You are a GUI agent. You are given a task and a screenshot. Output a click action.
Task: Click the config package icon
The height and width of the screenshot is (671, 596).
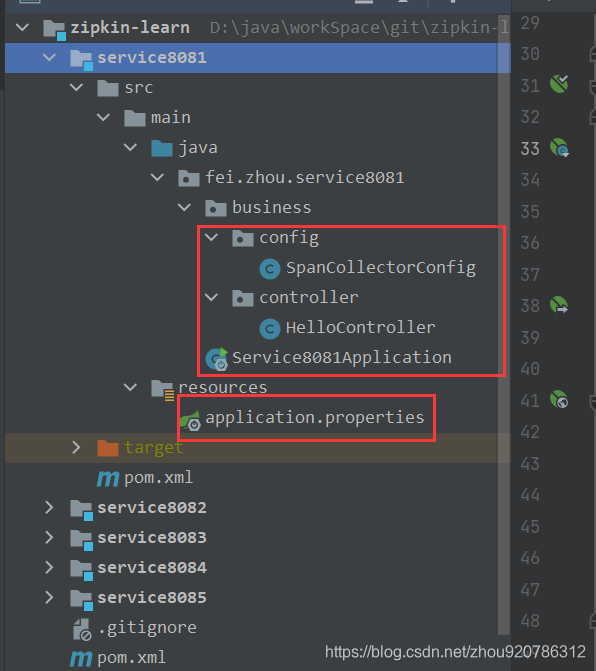click(x=243, y=238)
